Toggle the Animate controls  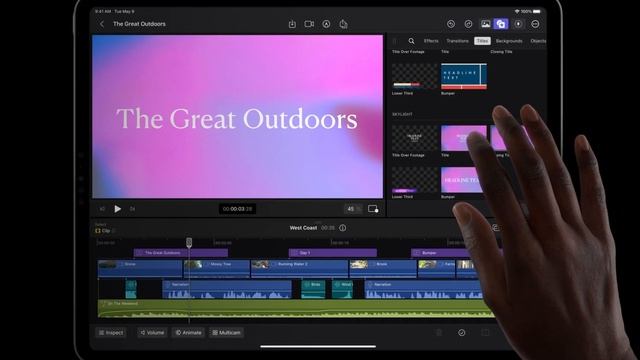click(x=188, y=333)
